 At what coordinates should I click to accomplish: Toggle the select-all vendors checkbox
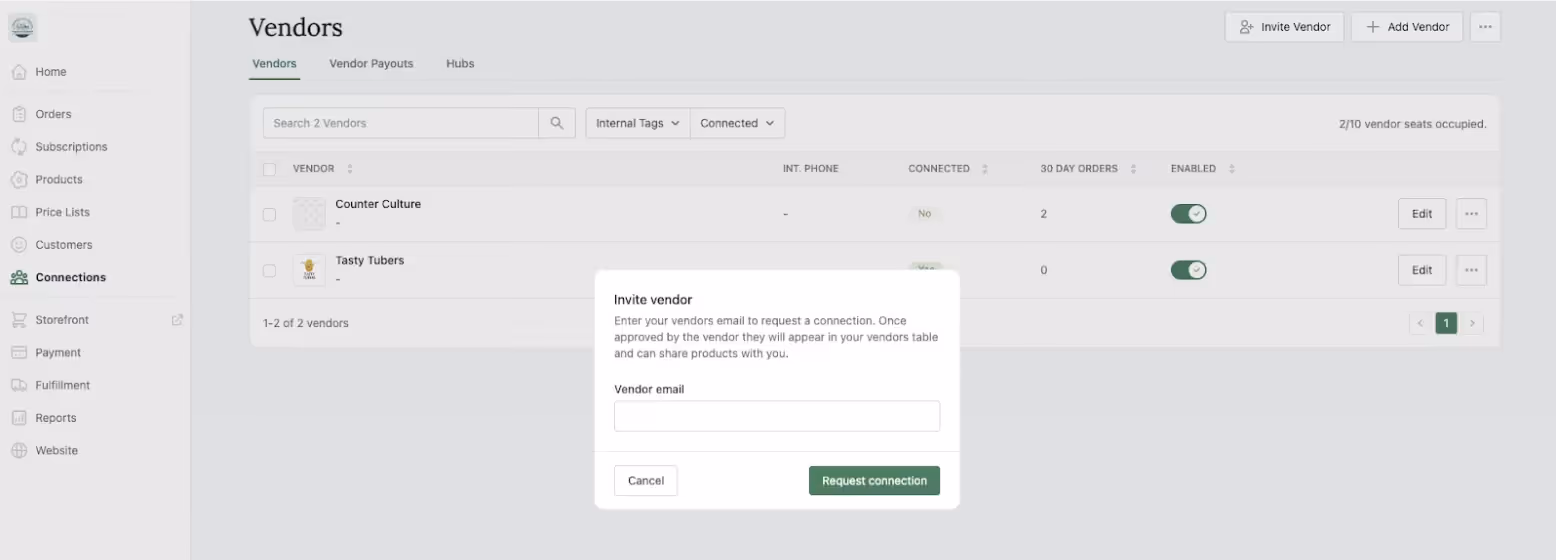tap(269, 169)
